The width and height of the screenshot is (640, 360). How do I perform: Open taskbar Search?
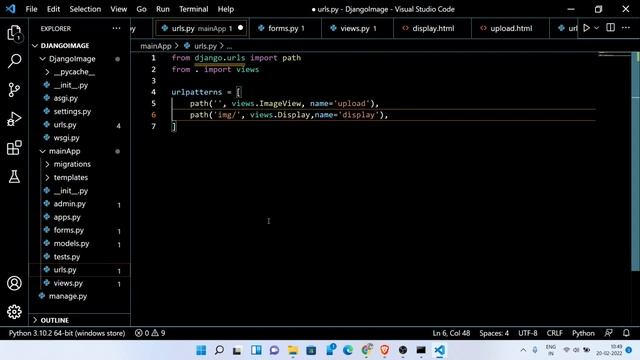tap(219, 350)
